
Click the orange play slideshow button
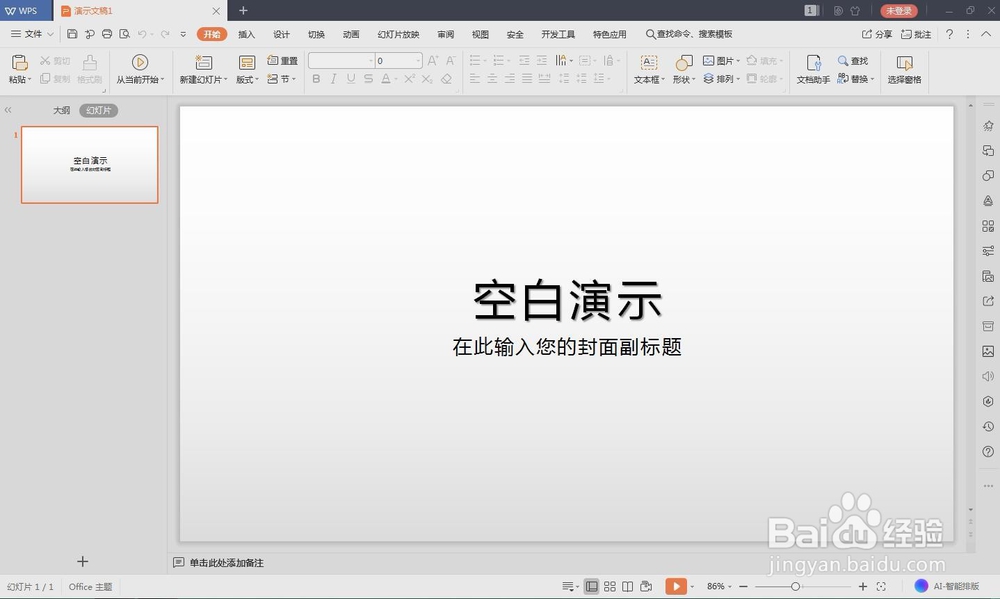click(675, 586)
